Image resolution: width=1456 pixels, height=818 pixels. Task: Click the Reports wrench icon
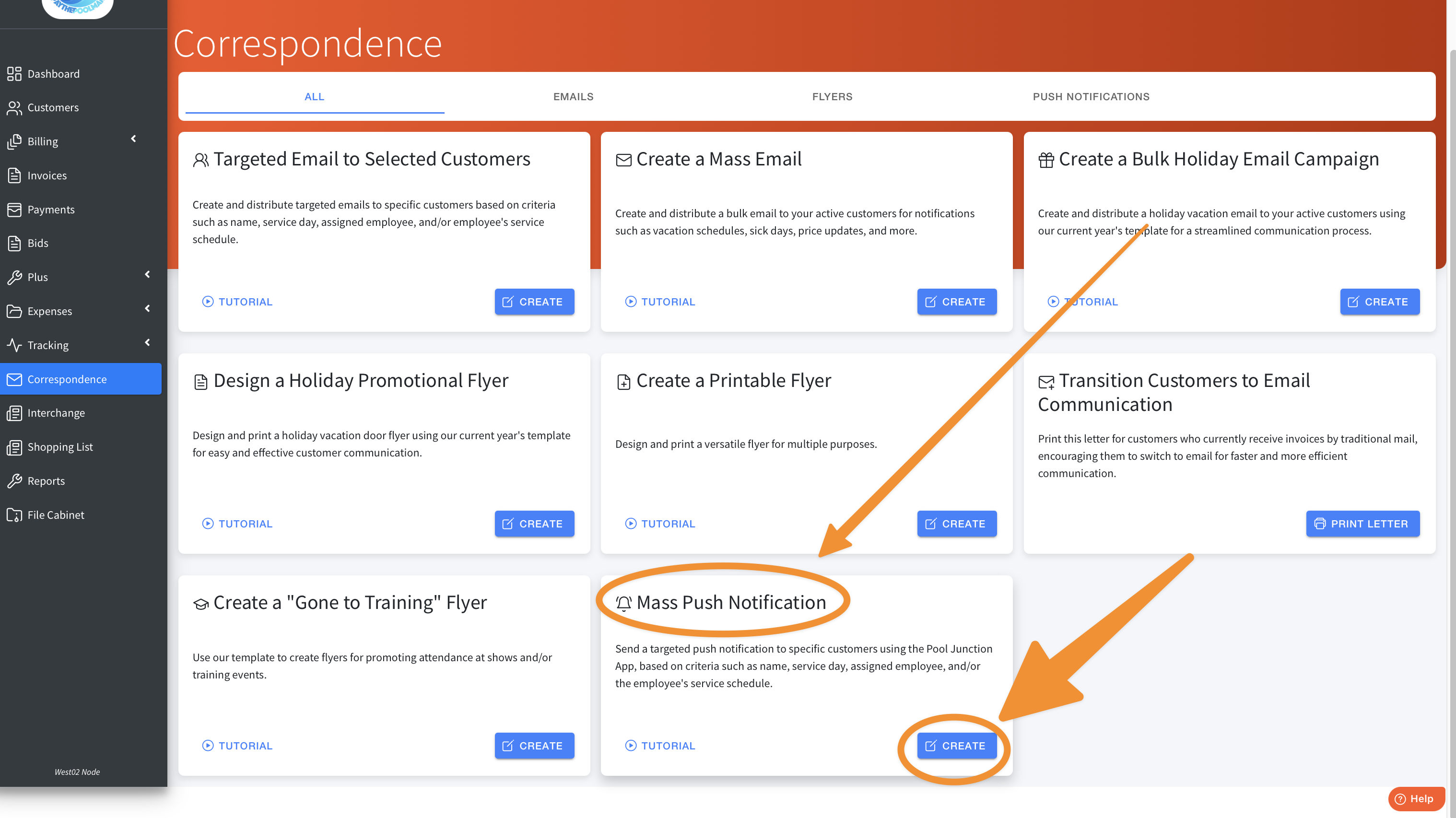[14, 481]
